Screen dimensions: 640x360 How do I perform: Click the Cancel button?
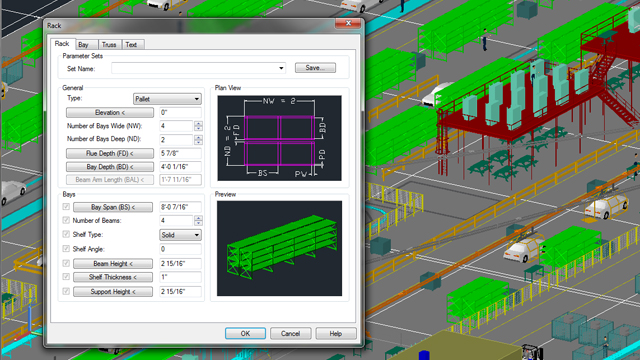pyautogui.click(x=291, y=333)
